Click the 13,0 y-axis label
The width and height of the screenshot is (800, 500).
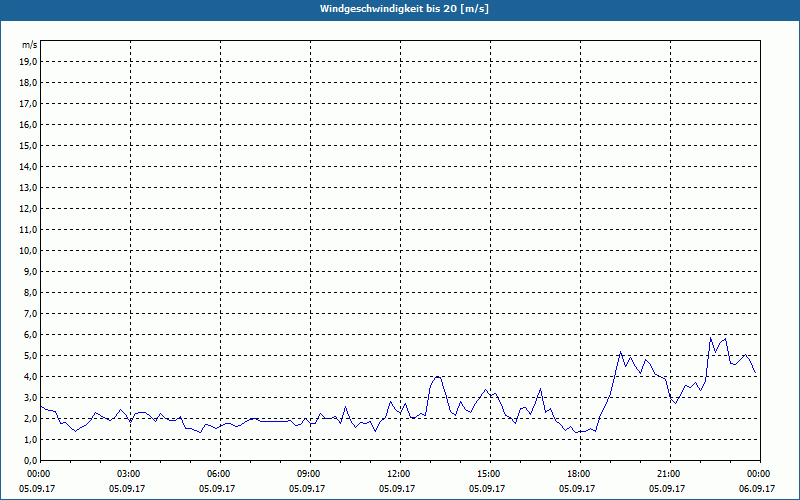point(28,188)
